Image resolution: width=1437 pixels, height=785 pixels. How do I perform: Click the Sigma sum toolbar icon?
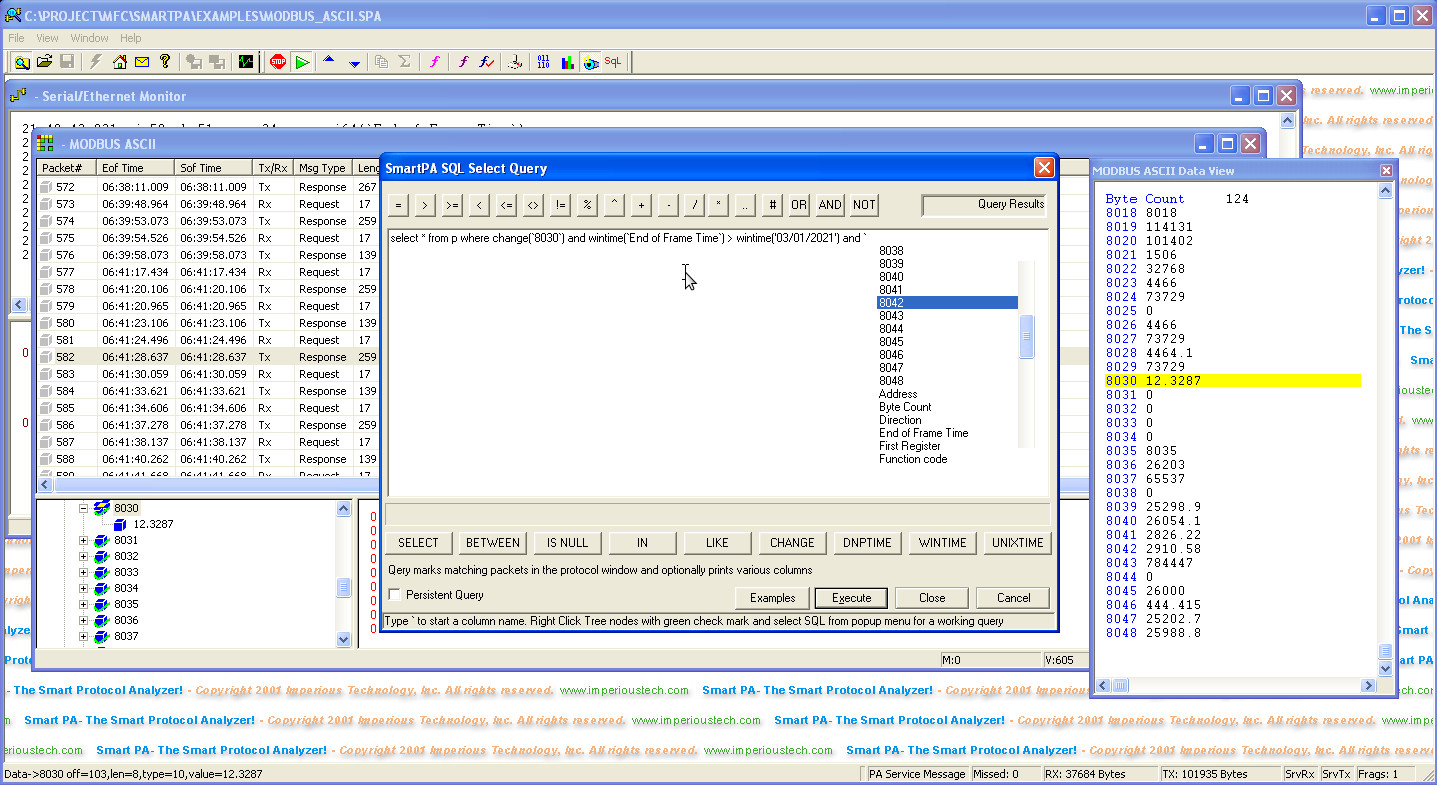click(405, 62)
